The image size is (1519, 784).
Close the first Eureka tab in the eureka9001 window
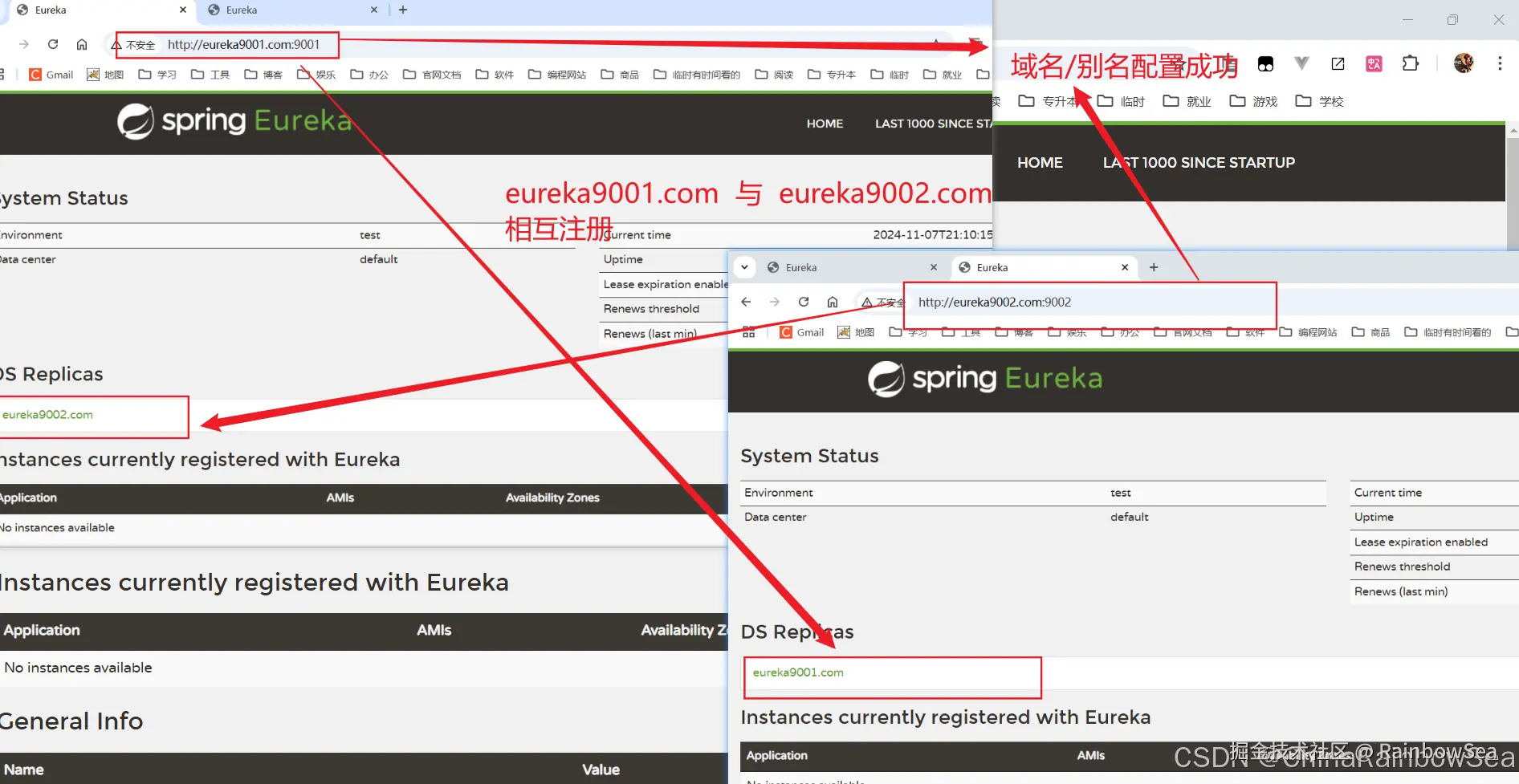pyautogui.click(x=183, y=10)
